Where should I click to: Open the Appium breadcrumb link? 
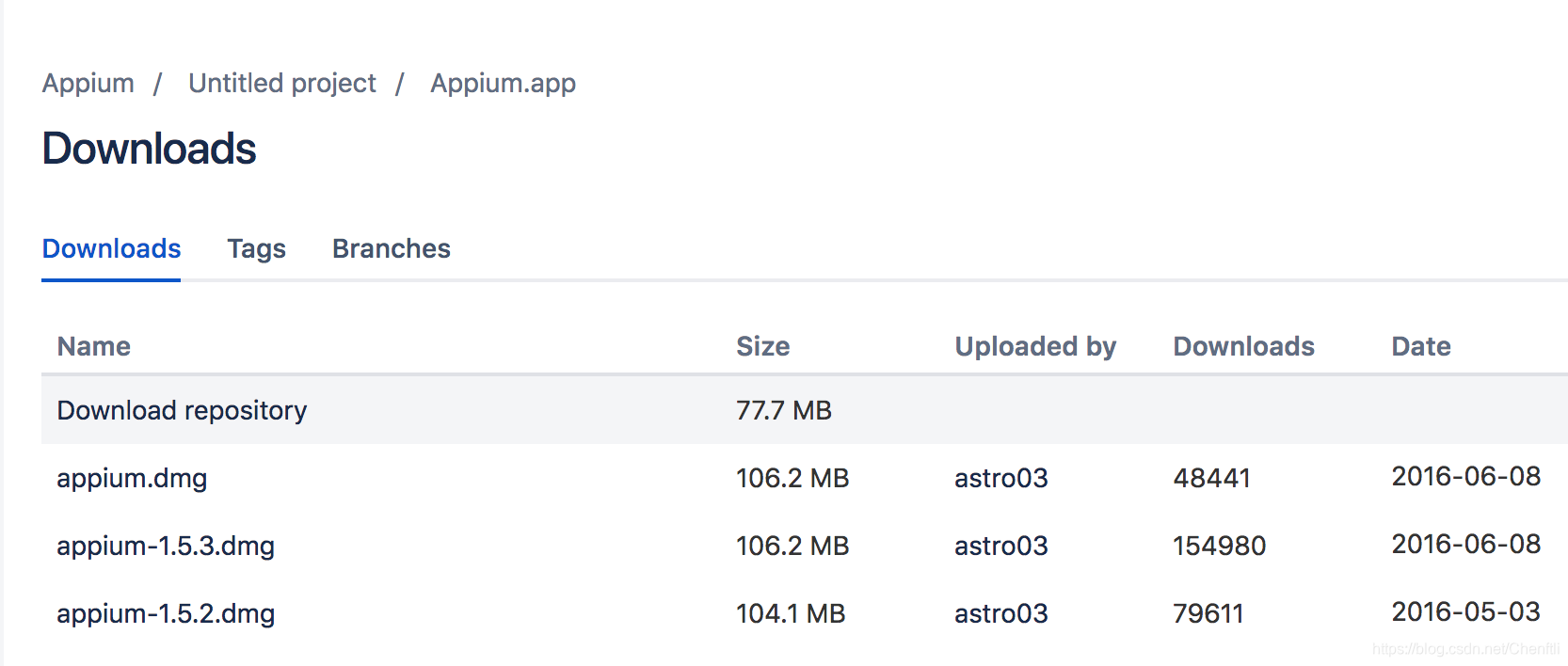click(88, 84)
